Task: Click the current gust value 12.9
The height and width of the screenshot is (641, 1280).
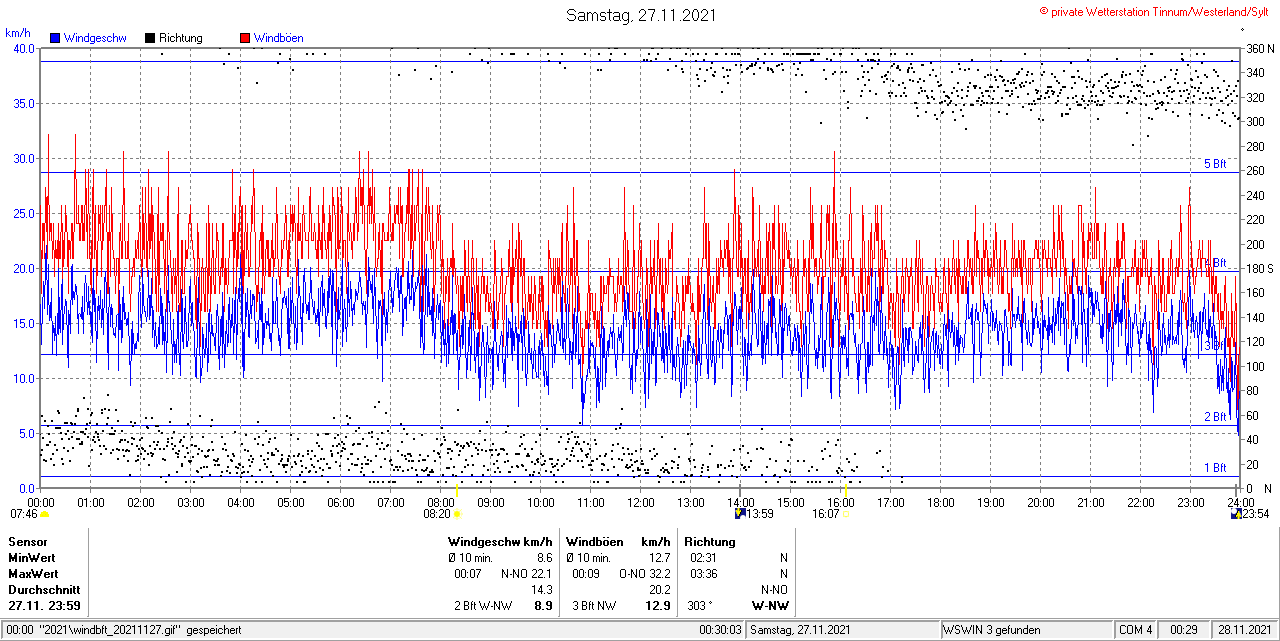Action: point(658,605)
